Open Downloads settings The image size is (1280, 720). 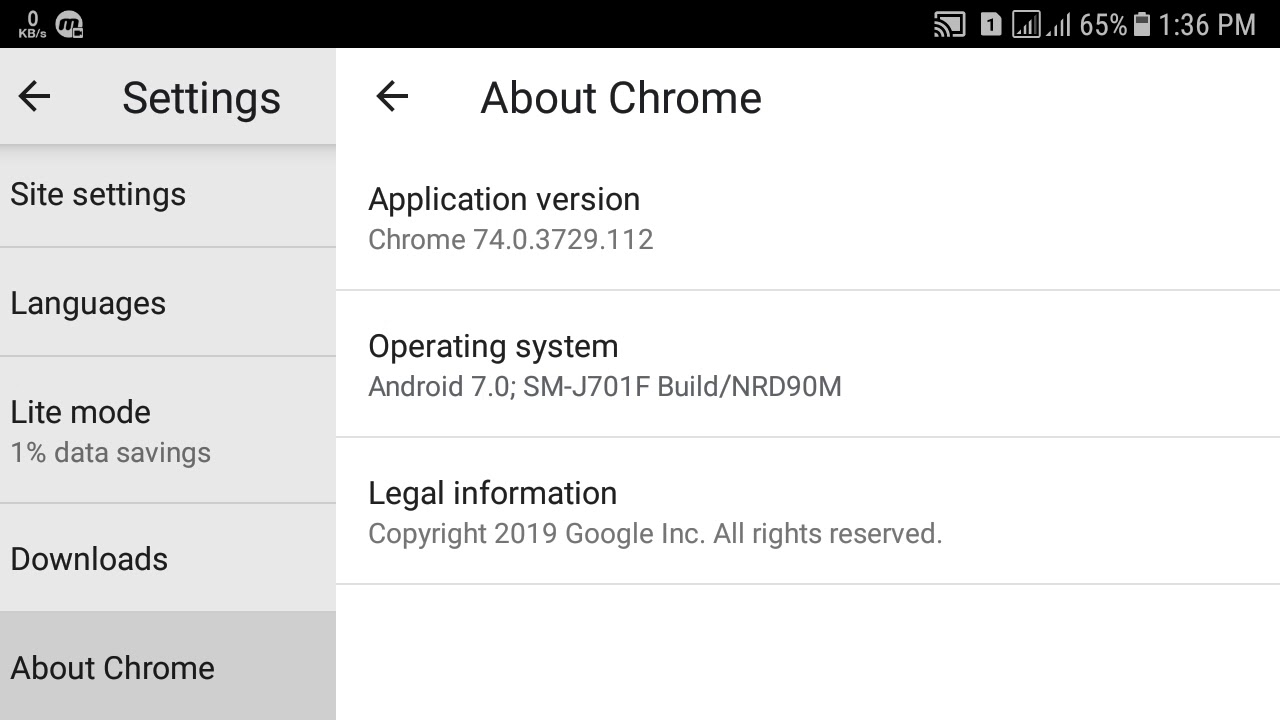coord(168,558)
